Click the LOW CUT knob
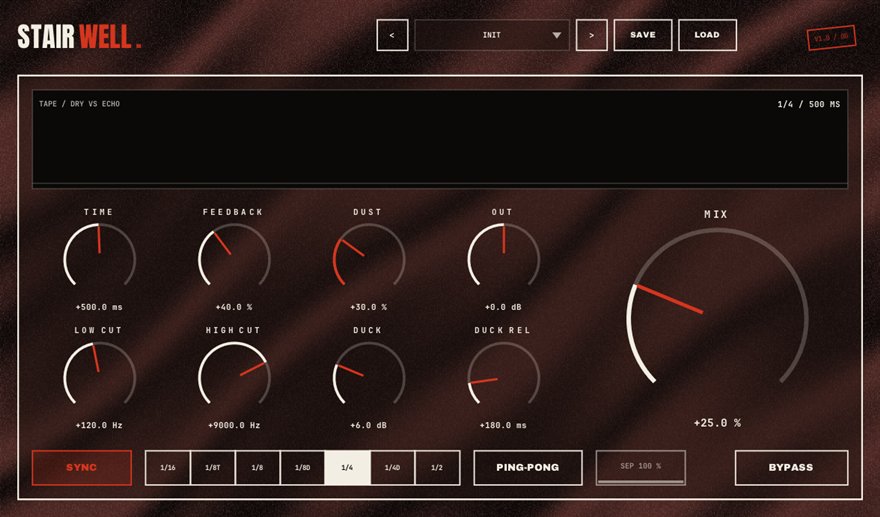This screenshot has height=517, width=880. (99, 373)
